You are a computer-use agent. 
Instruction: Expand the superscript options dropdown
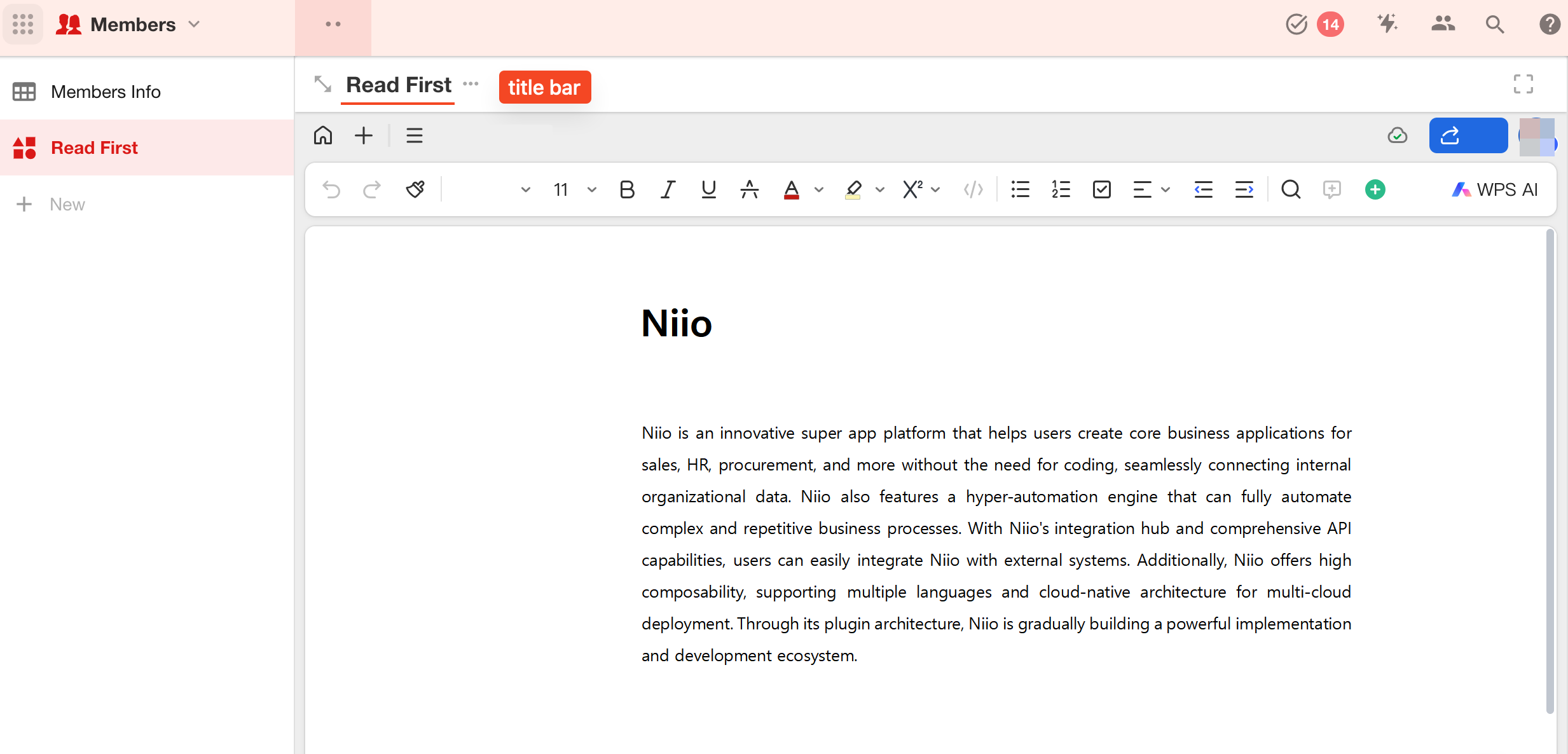(936, 189)
